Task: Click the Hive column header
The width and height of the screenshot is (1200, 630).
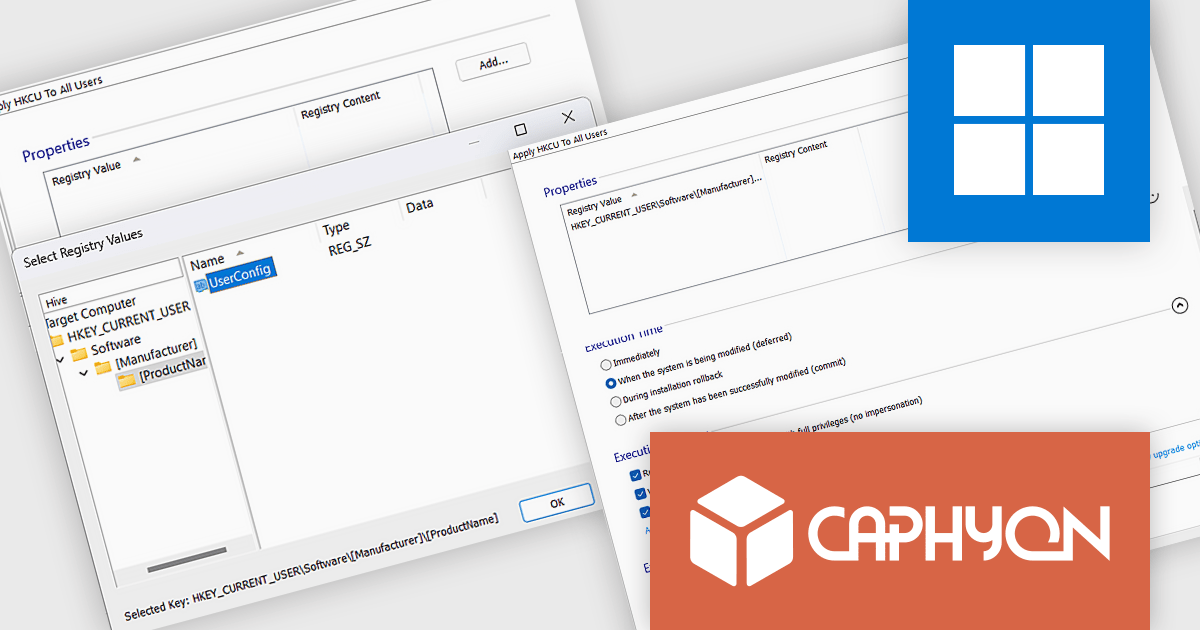Action: click(x=56, y=300)
